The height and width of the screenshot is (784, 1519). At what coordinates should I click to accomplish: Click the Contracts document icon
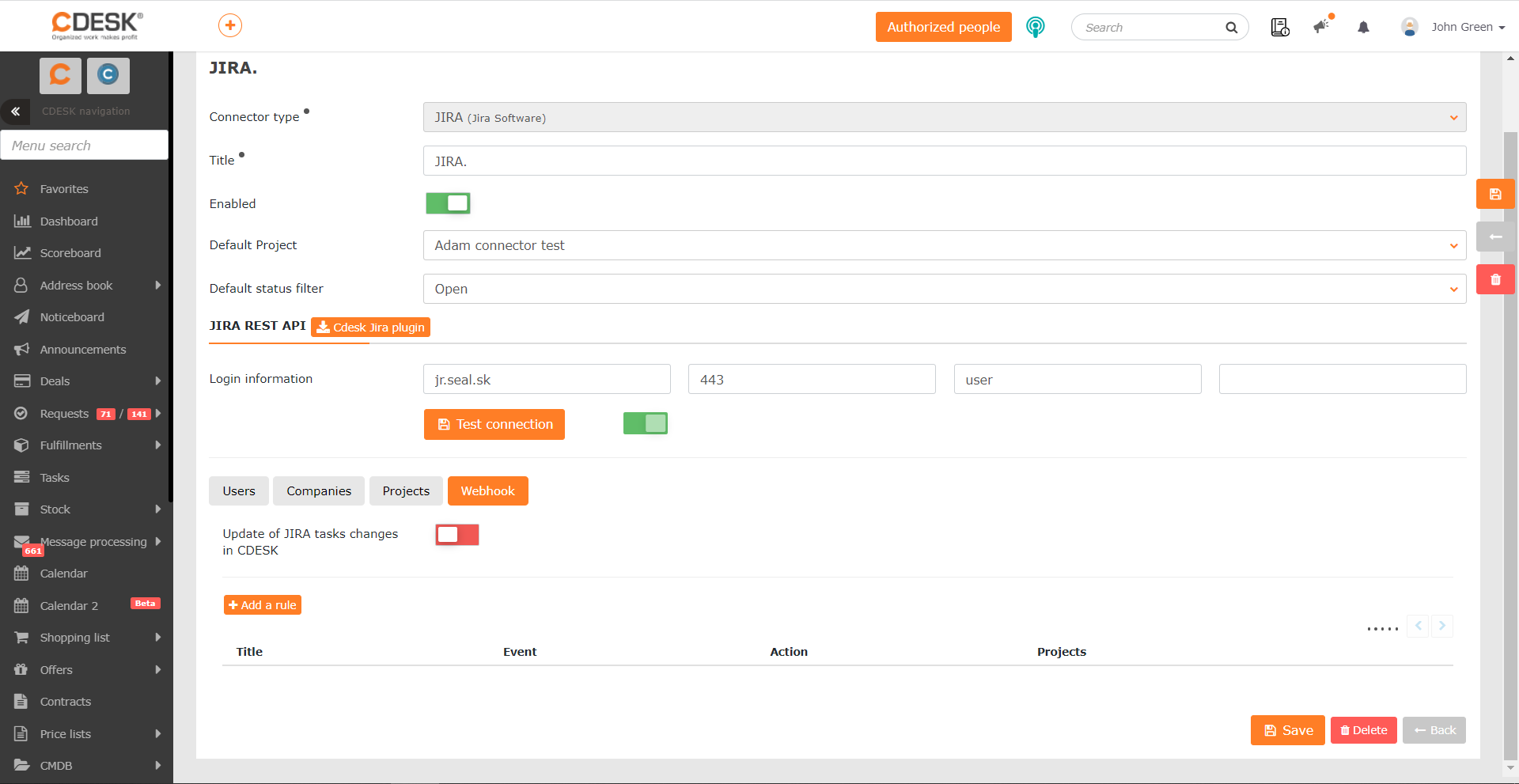point(21,702)
